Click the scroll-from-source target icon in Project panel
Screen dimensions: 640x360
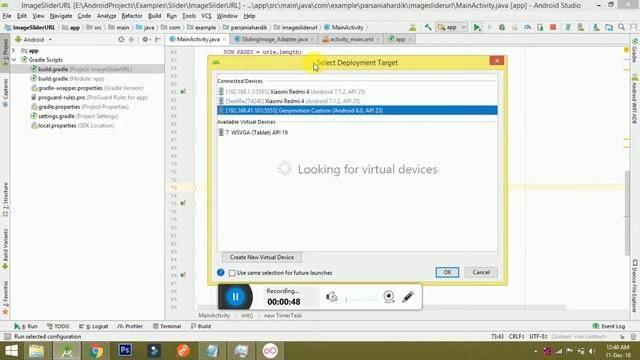point(121,40)
